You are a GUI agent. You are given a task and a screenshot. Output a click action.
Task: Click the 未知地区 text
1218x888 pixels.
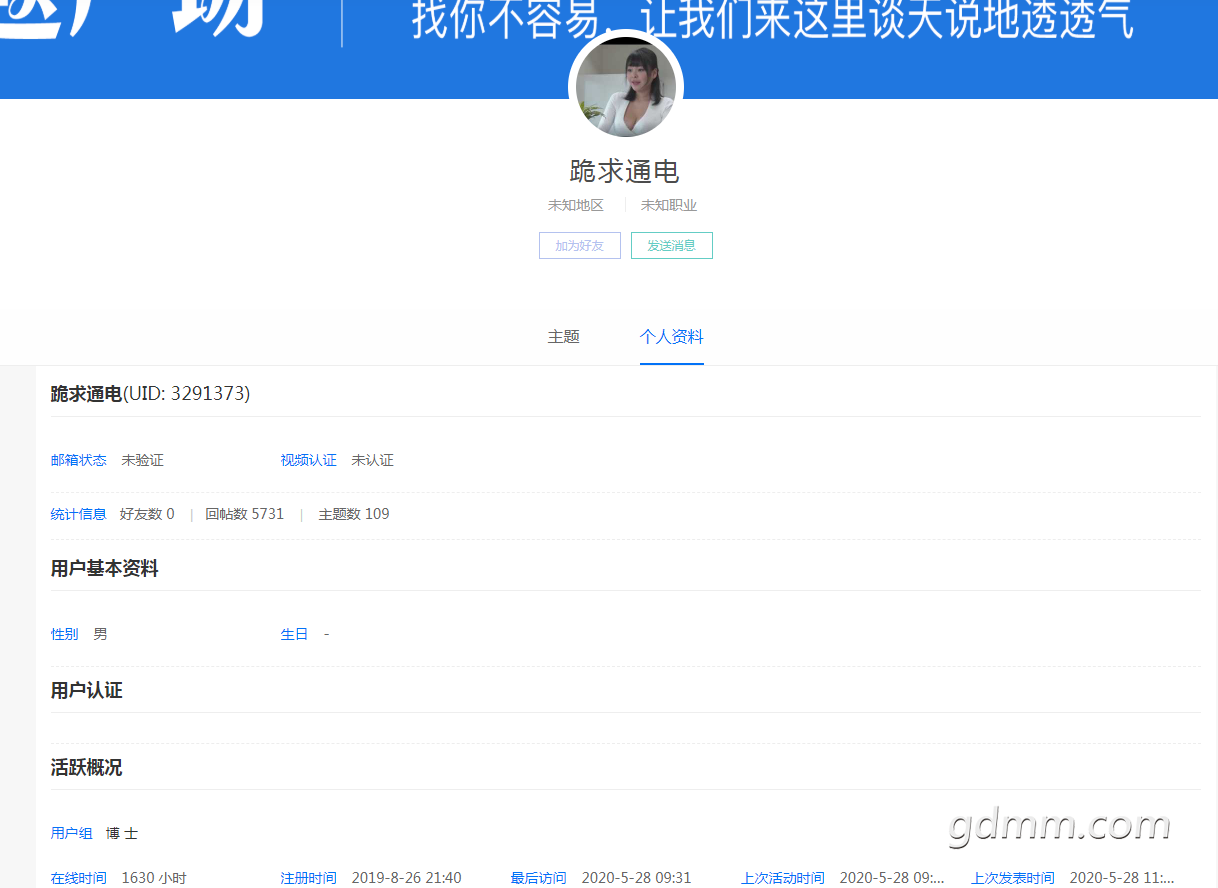(576, 205)
